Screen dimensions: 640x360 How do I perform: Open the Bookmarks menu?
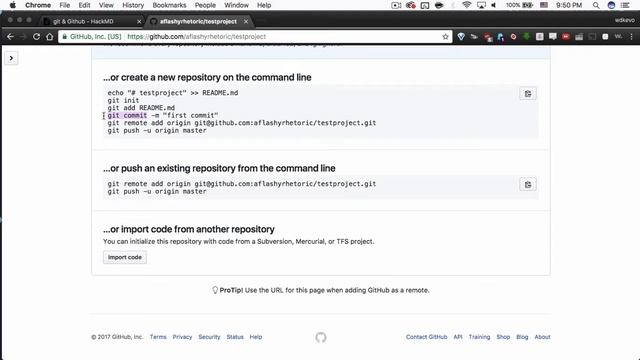coord(169,5)
